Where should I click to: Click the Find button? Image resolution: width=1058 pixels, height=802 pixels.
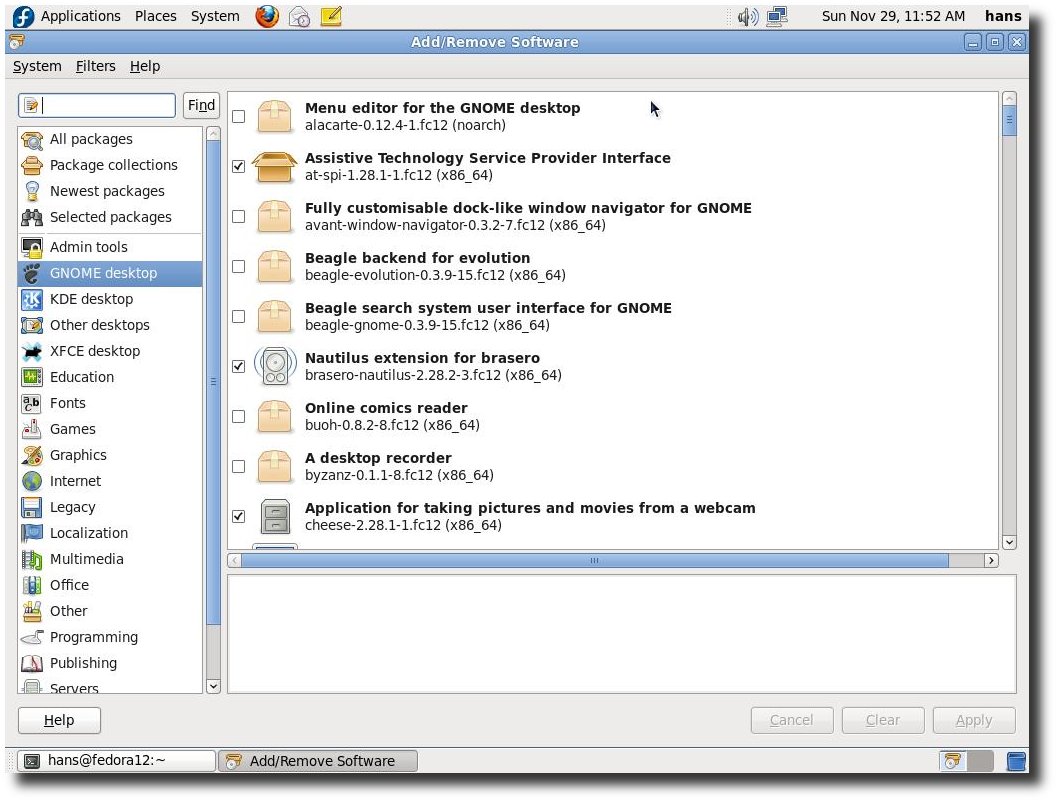(x=201, y=106)
